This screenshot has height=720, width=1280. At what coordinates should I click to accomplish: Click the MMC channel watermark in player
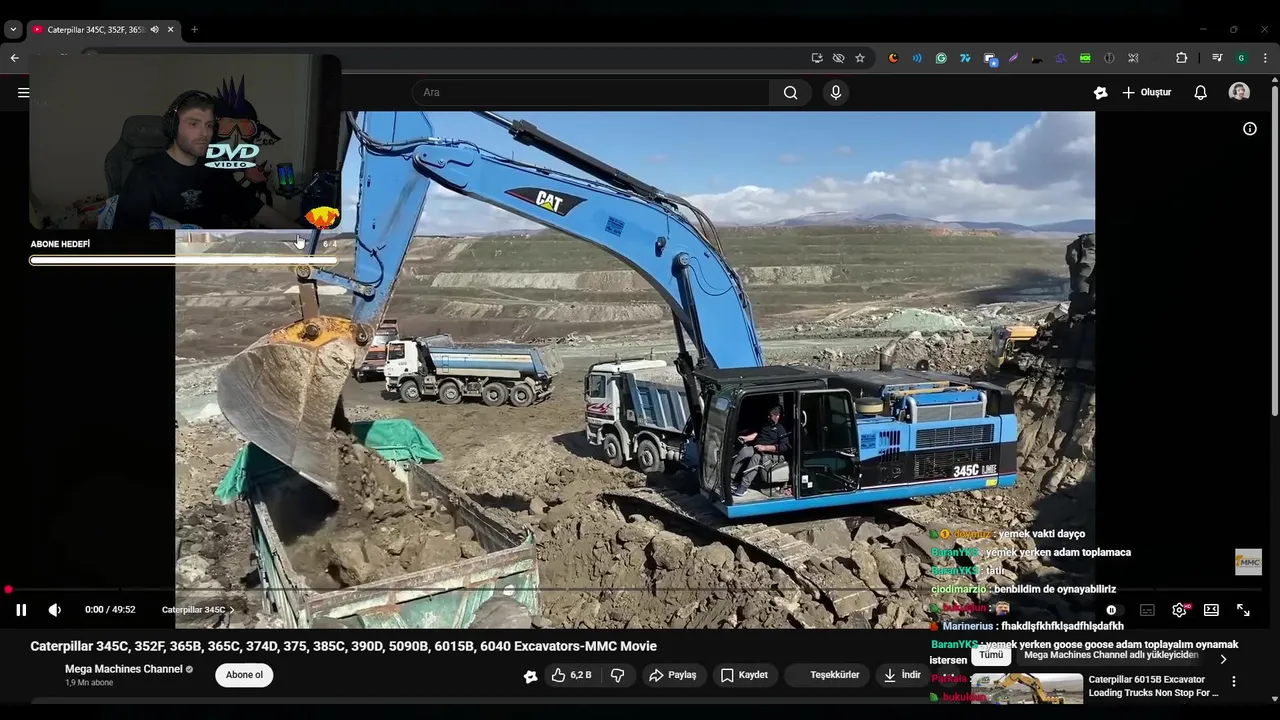point(1248,562)
